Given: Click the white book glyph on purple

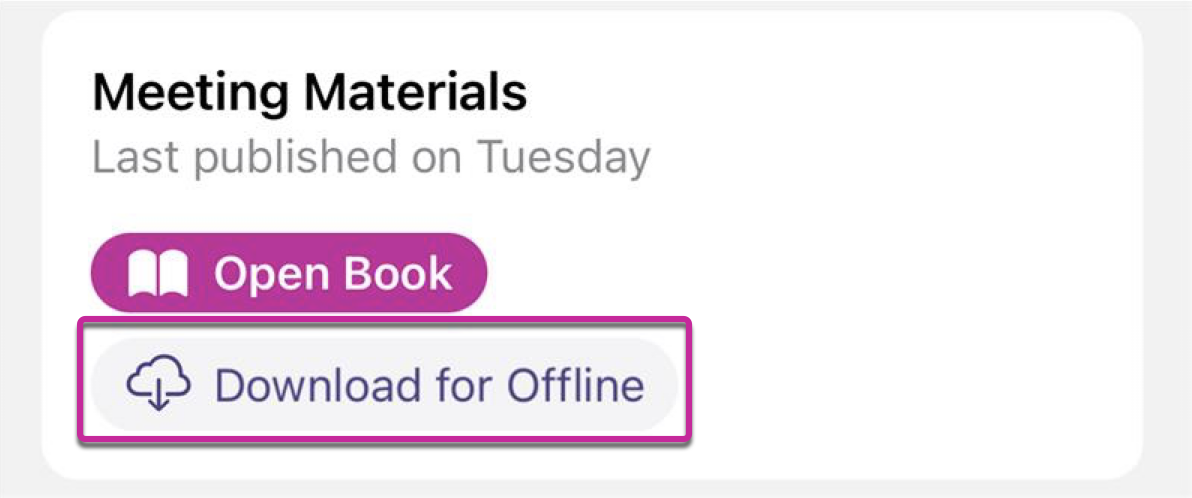Looking at the screenshot, I should click(x=158, y=274).
